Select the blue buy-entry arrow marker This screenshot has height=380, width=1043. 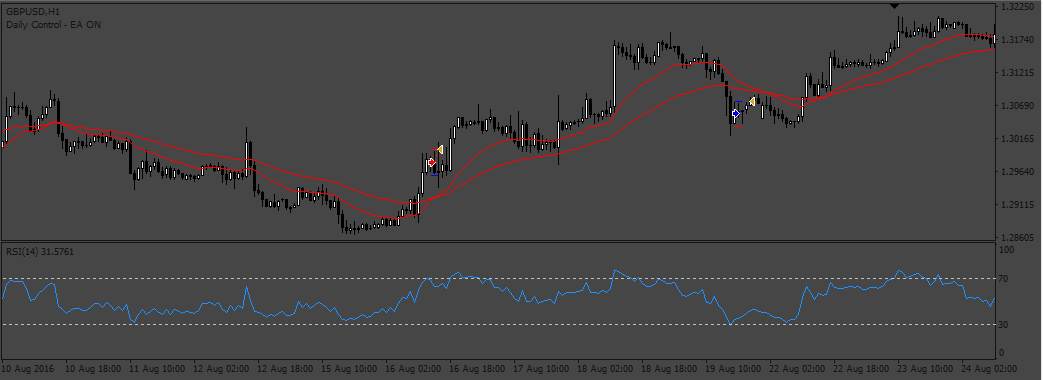pos(735,114)
